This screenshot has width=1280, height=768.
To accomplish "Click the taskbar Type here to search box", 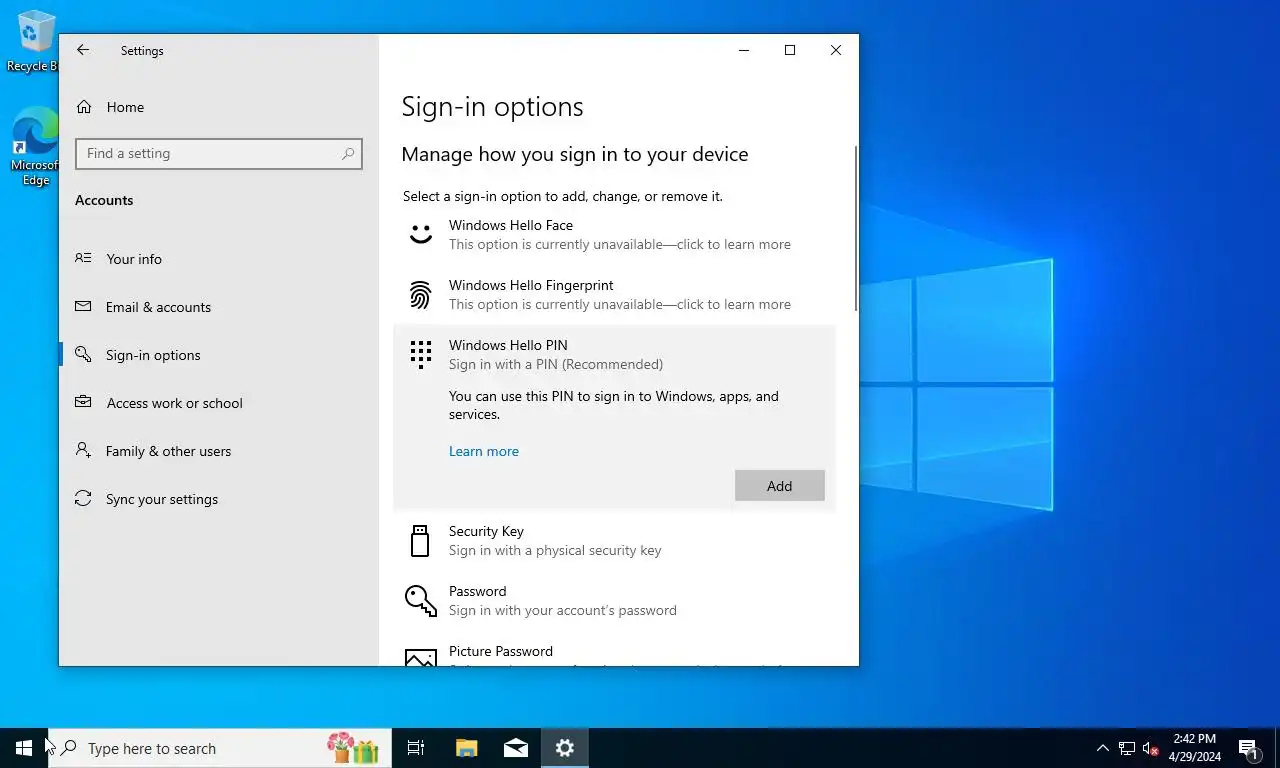I will tap(220, 748).
